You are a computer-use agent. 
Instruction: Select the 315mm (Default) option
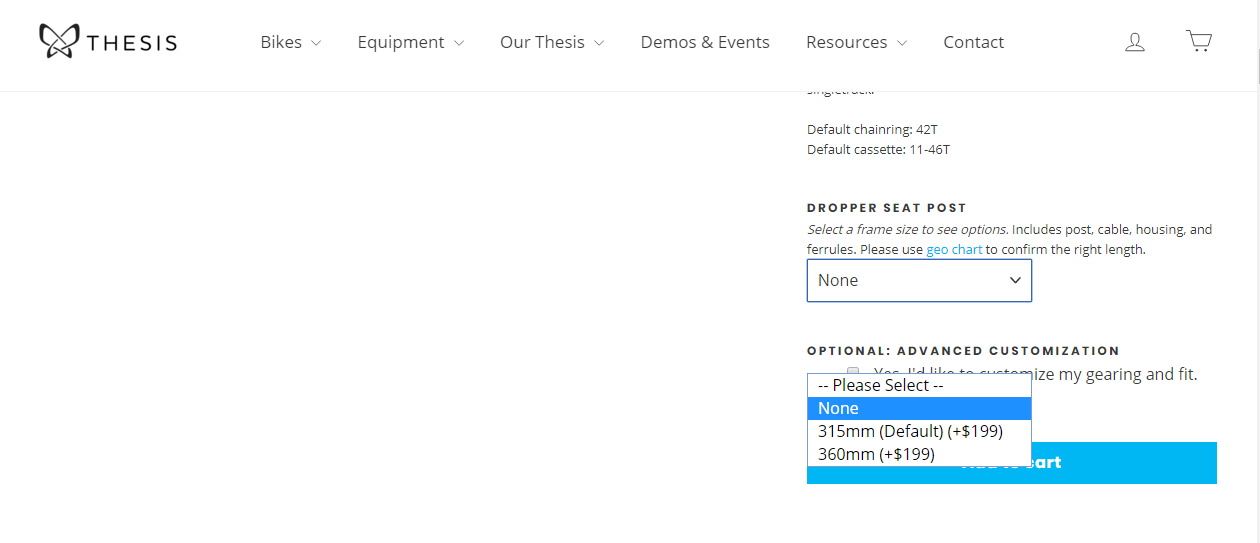click(x=919, y=431)
